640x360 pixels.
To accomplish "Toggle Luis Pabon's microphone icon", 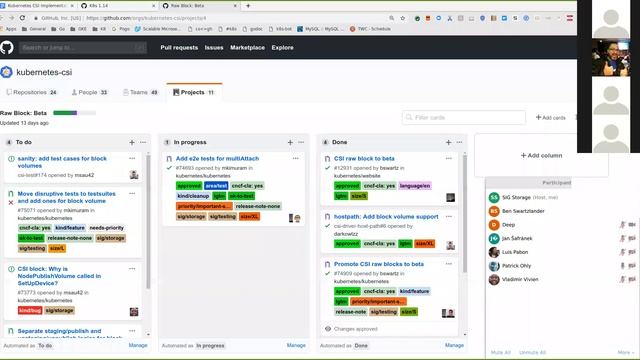I will pos(622,252).
